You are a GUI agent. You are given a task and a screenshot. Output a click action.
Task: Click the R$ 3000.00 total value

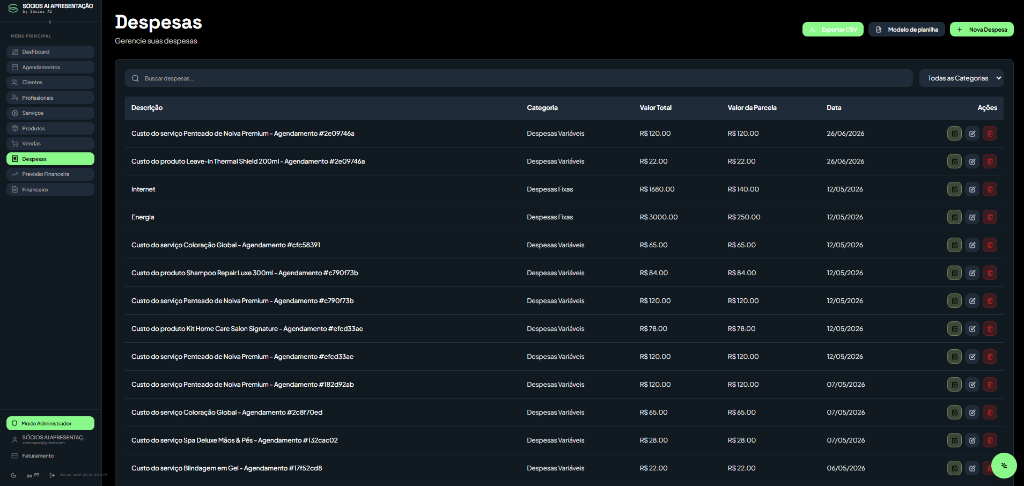tap(658, 217)
